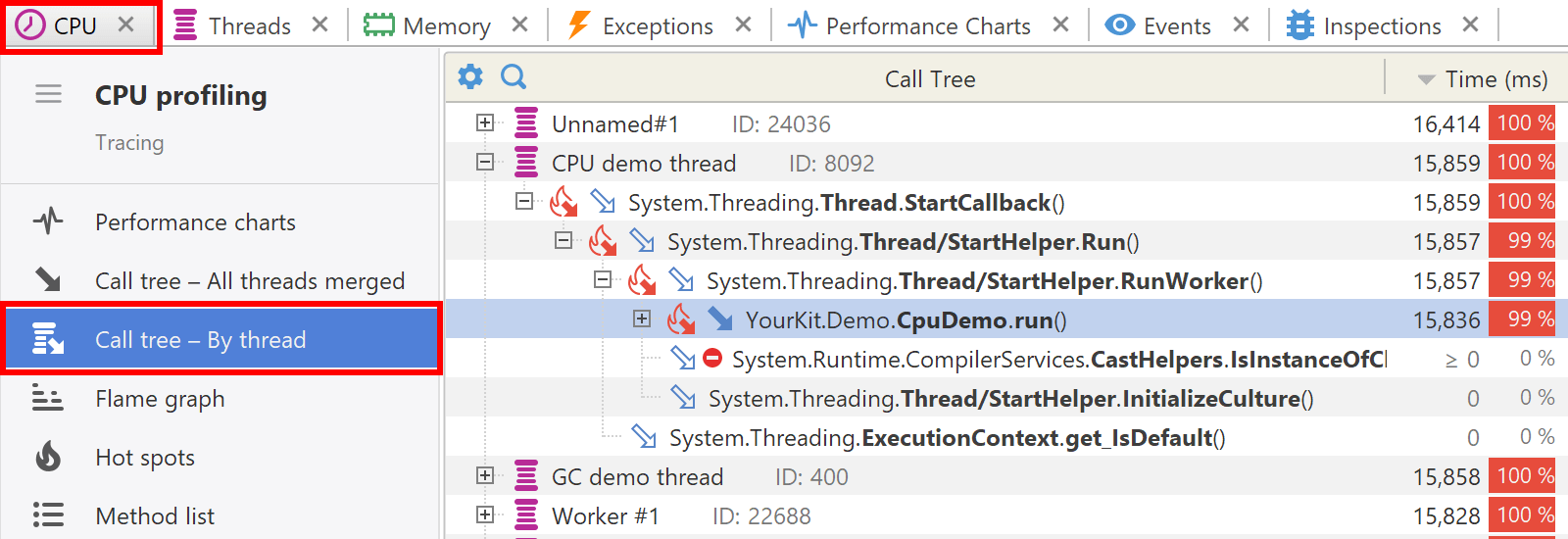Expand the Unnamed#1 thread node
Image resolution: width=1568 pixels, height=539 pixels.
[484, 122]
